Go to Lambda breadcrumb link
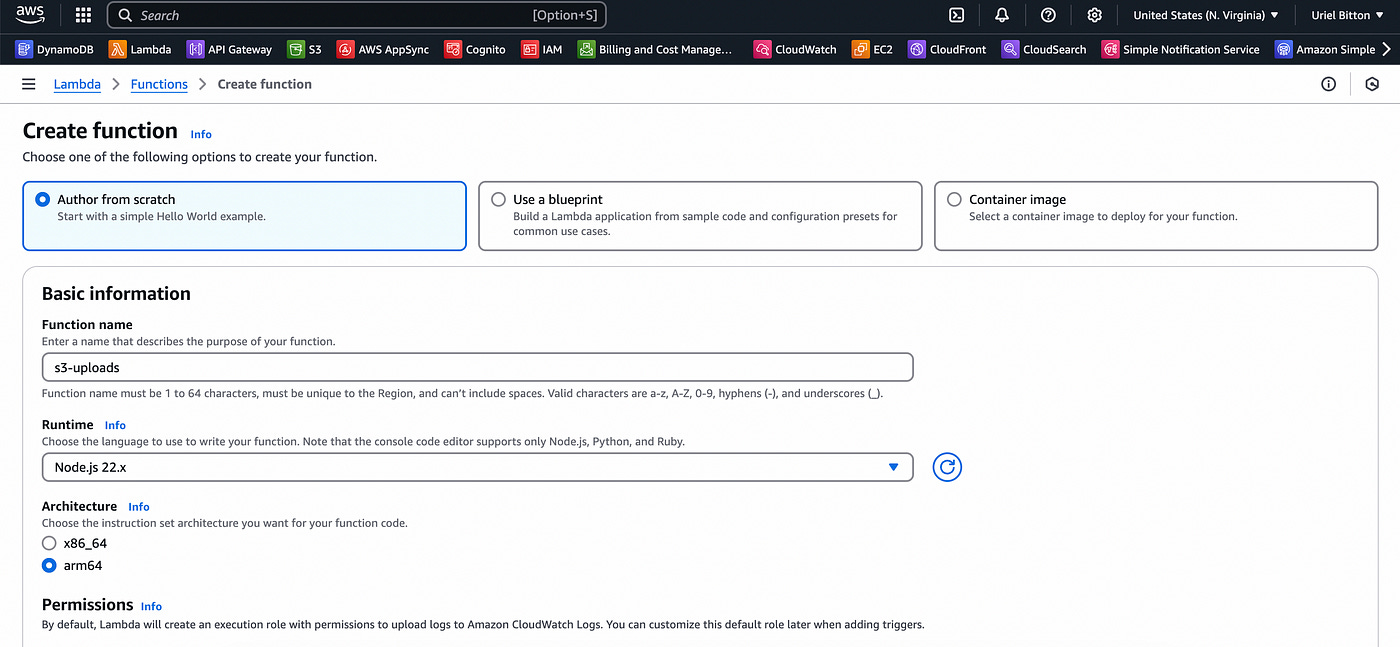The width and height of the screenshot is (1400, 647). tap(77, 84)
